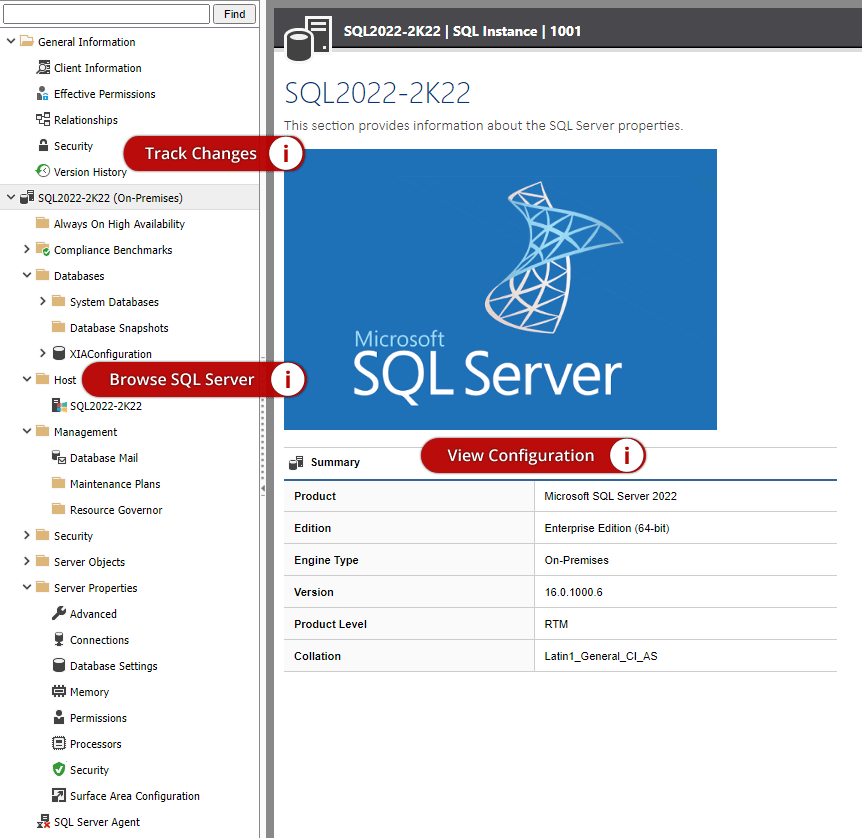Click the green shield Security icon
Viewport: 862px width, 838px height.
tap(59, 769)
